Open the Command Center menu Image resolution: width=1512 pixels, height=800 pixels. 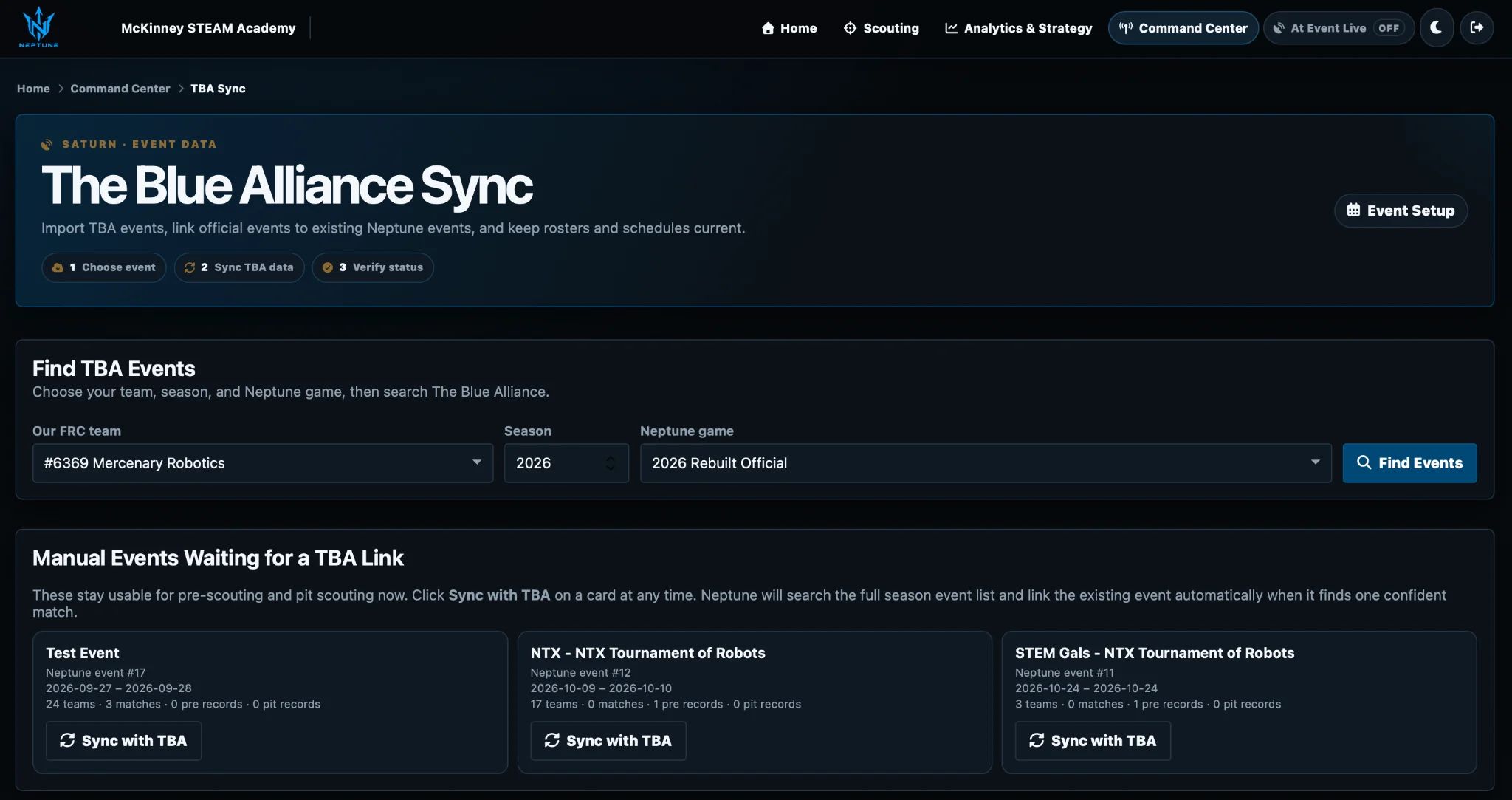tap(1183, 28)
